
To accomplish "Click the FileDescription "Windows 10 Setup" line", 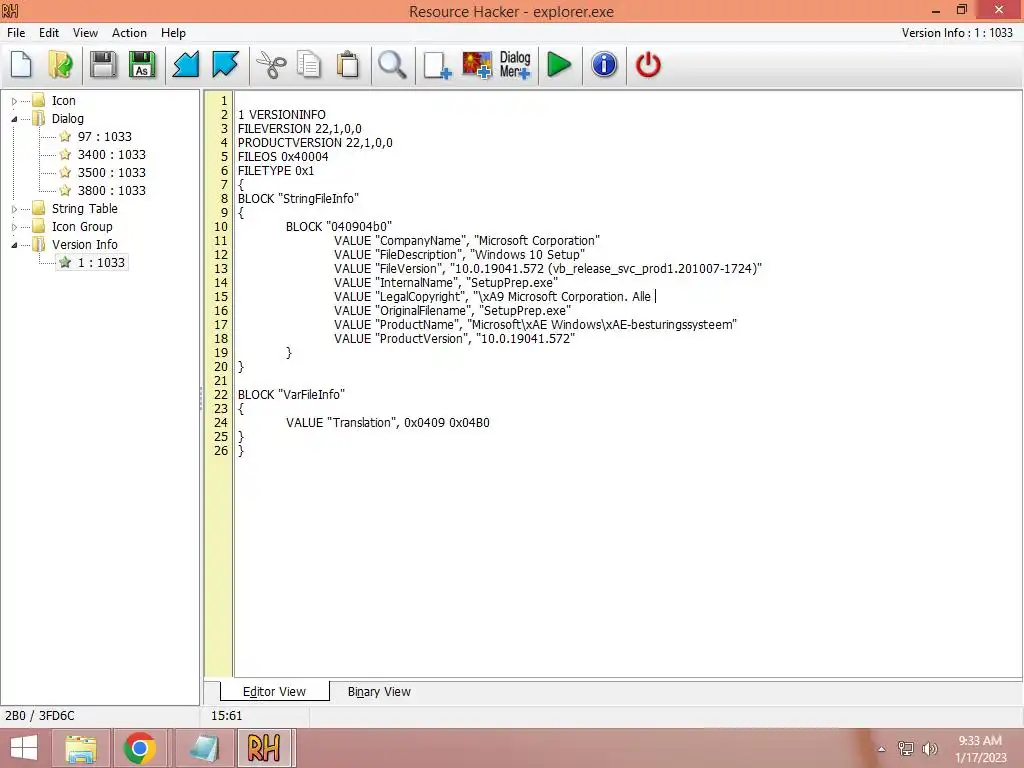I will coord(459,255).
